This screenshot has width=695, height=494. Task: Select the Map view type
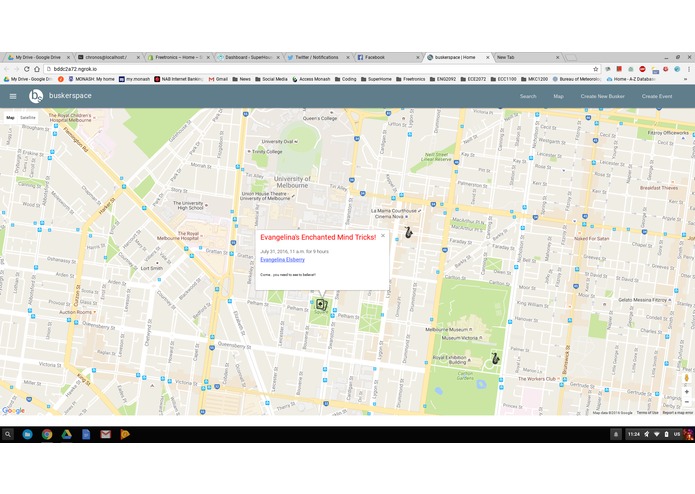pyautogui.click(x=10, y=118)
